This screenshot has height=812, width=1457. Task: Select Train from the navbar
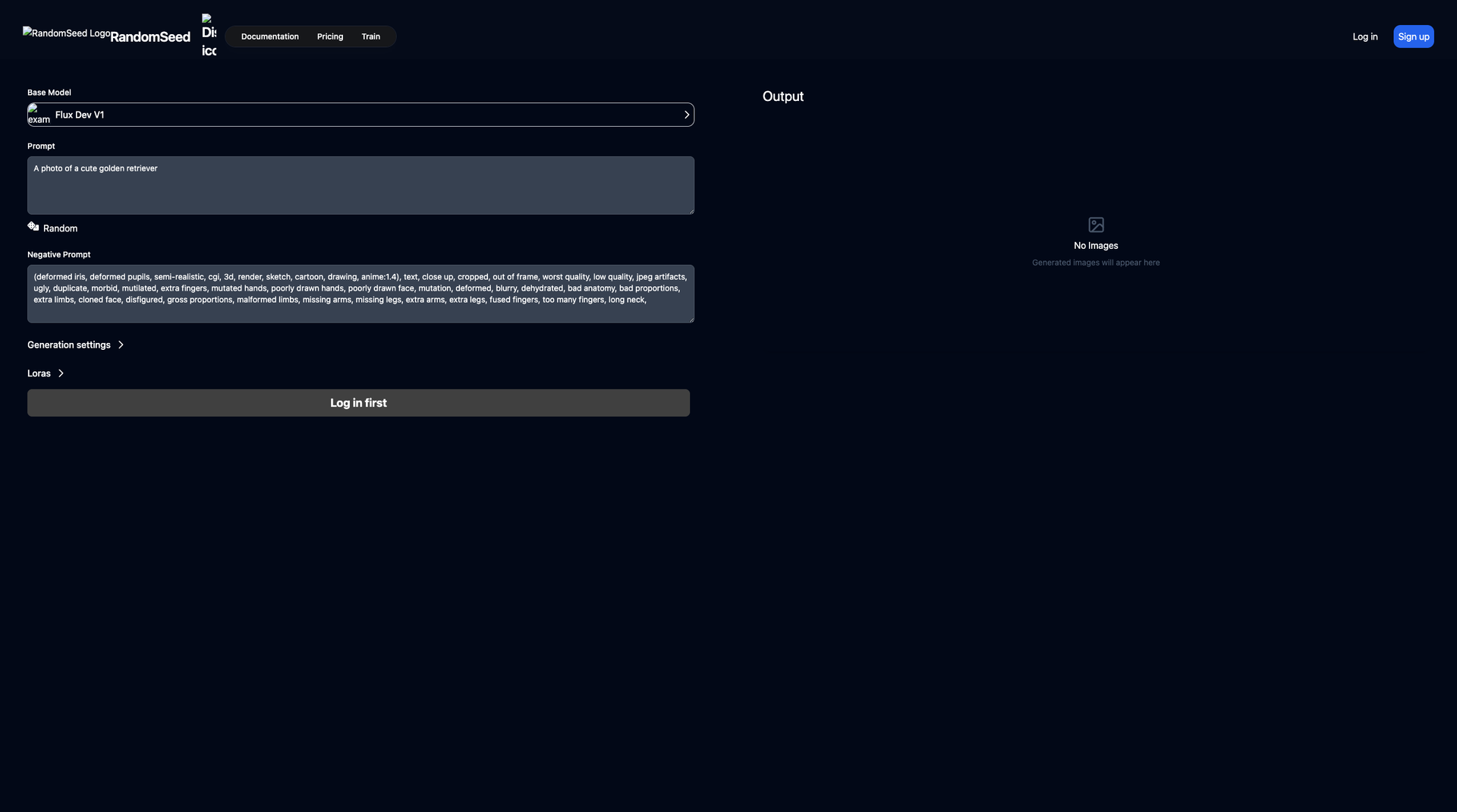click(370, 36)
